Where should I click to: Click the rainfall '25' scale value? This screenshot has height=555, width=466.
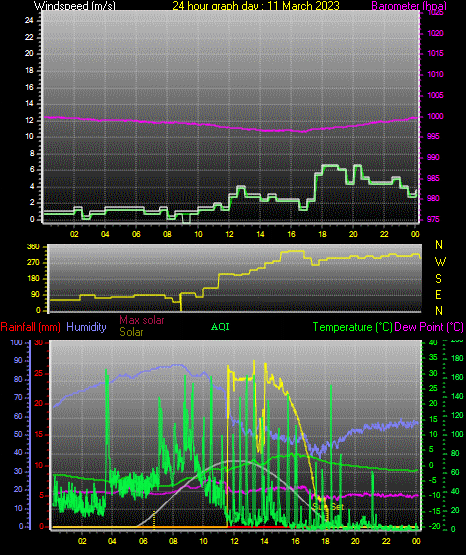(39, 373)
